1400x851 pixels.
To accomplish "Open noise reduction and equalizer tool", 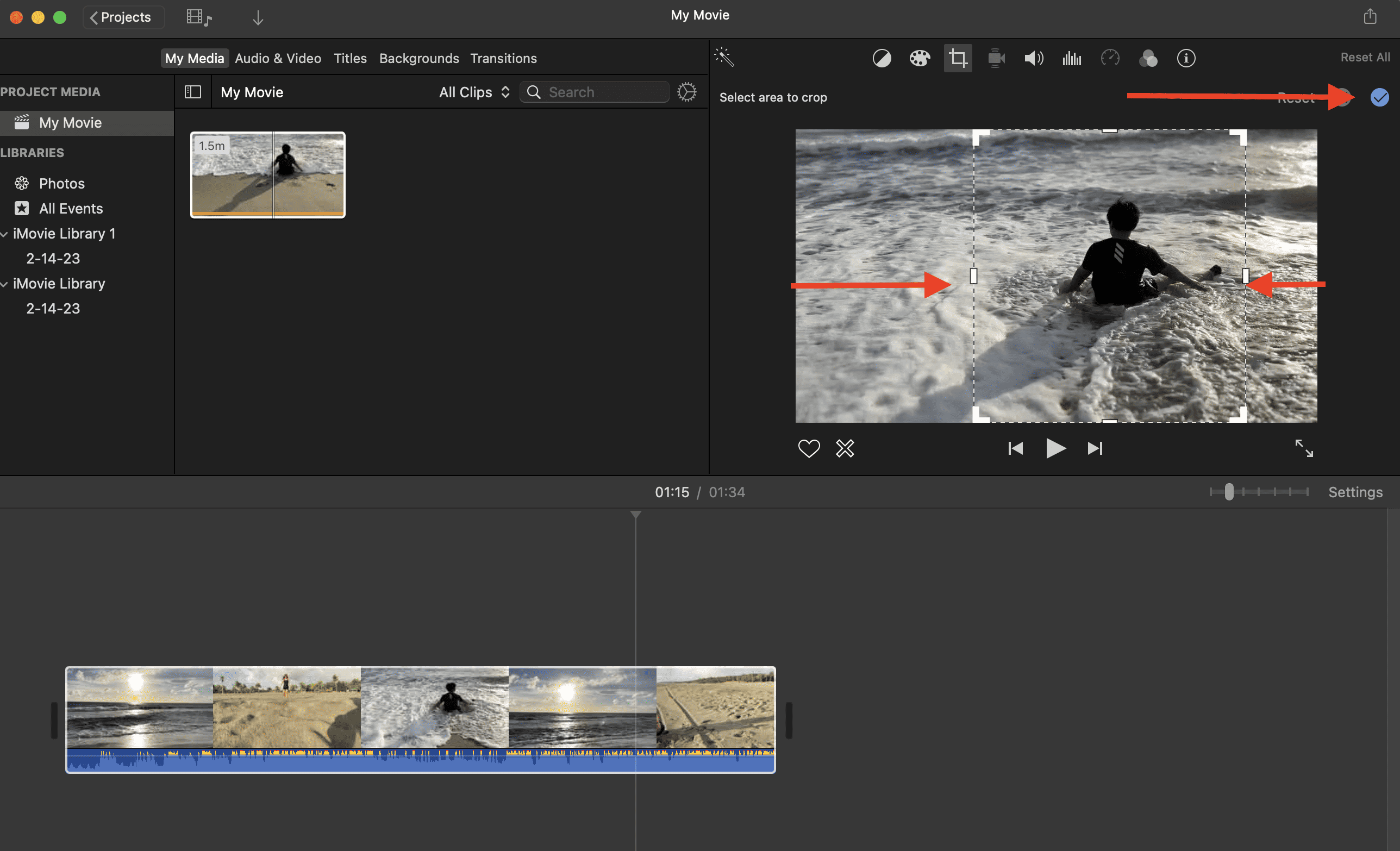I will coord(1072,58).
